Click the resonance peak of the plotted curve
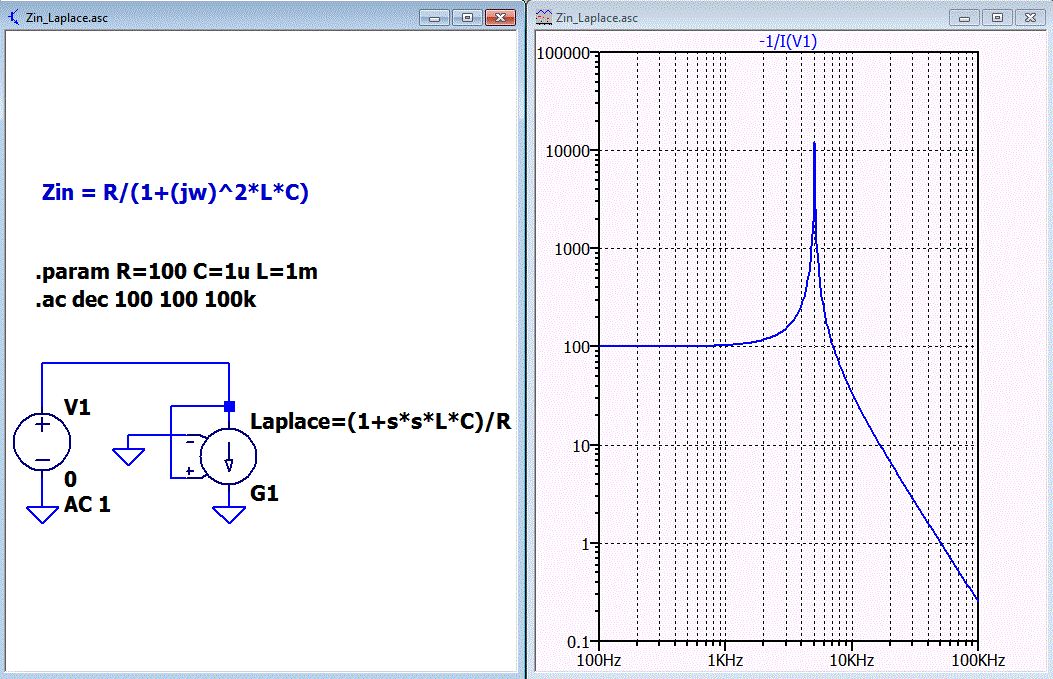 click(815, 145)
